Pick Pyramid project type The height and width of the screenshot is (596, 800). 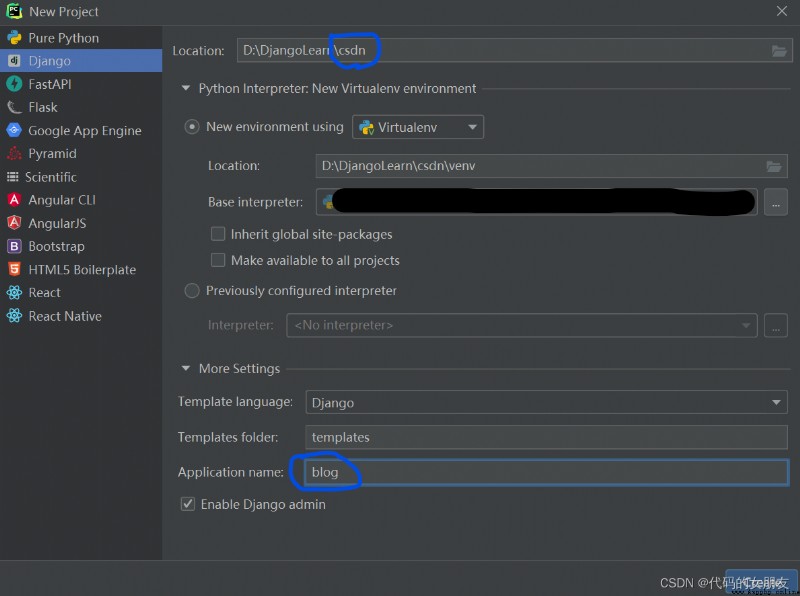(81, 154)
